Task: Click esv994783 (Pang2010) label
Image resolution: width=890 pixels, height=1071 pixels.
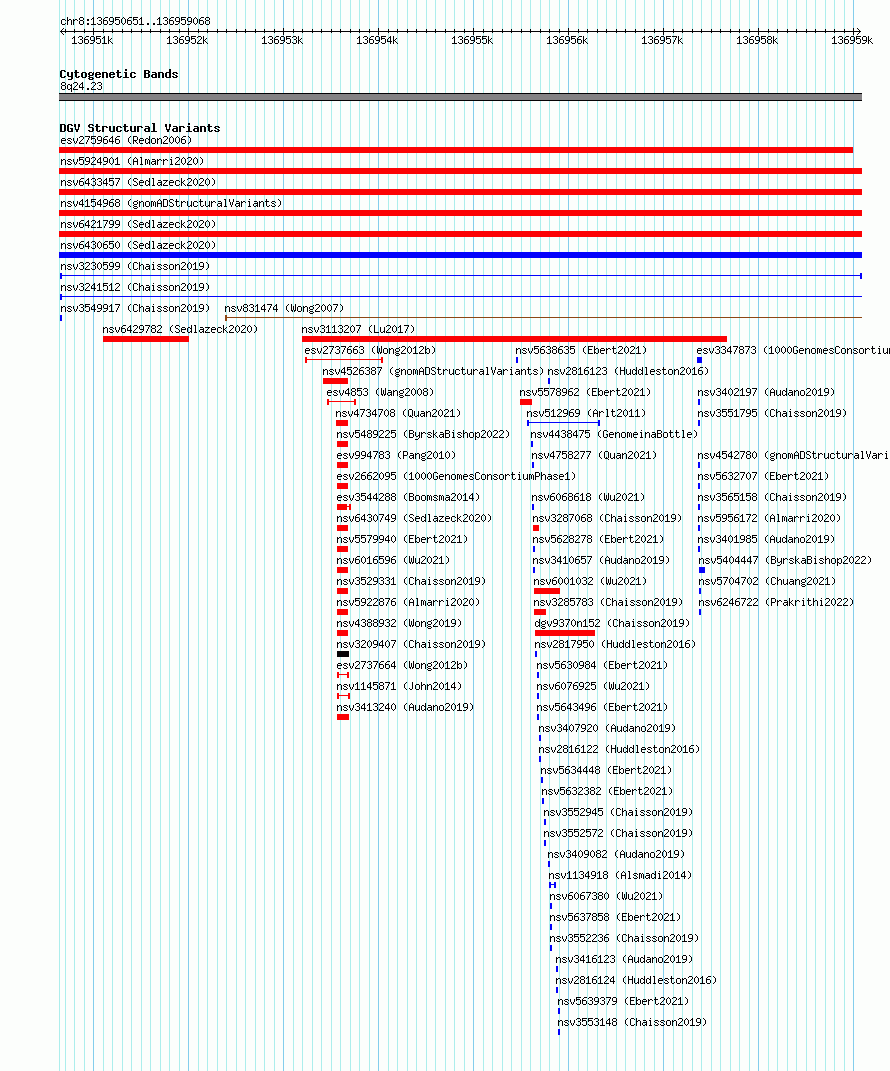Action: (x=395, y=456)
